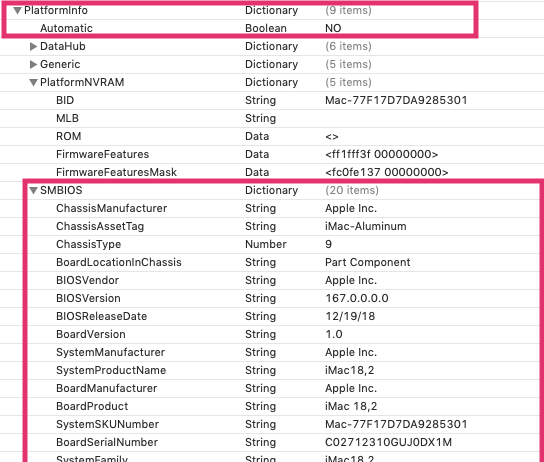Click the Boolean type of Automatic row

pyautogui.click(x=266, y=28)
